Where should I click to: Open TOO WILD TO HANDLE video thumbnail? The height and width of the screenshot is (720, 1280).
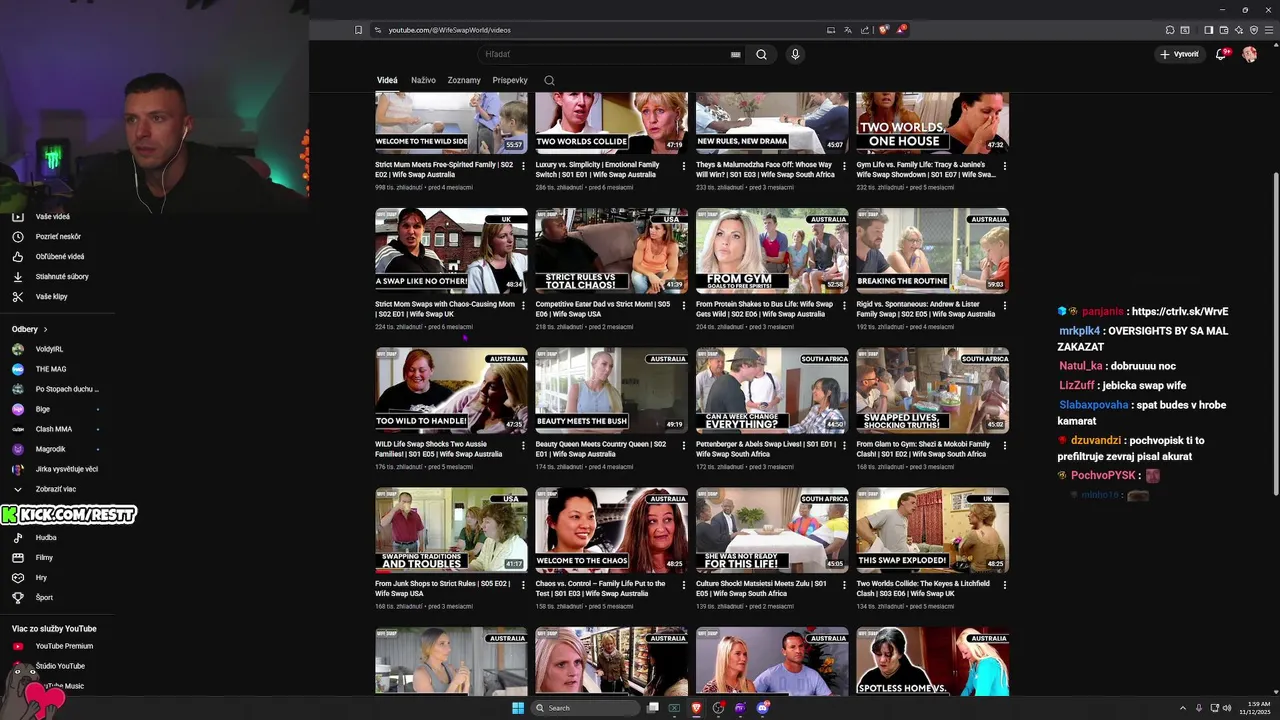[451, 391]
